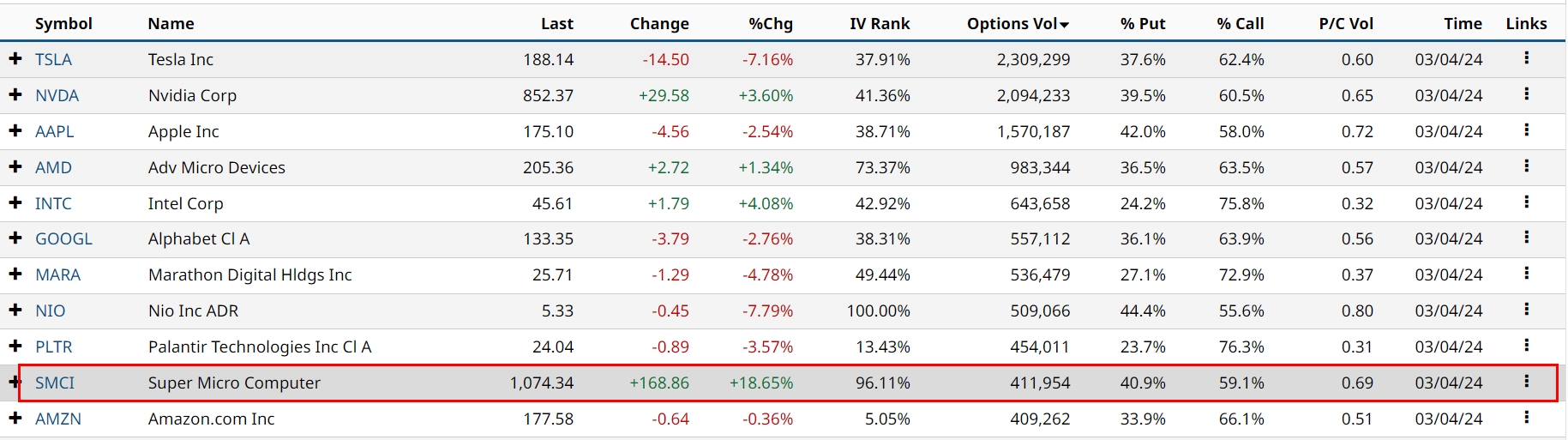Open links menu for NVDA row

tap(1526, 94)
